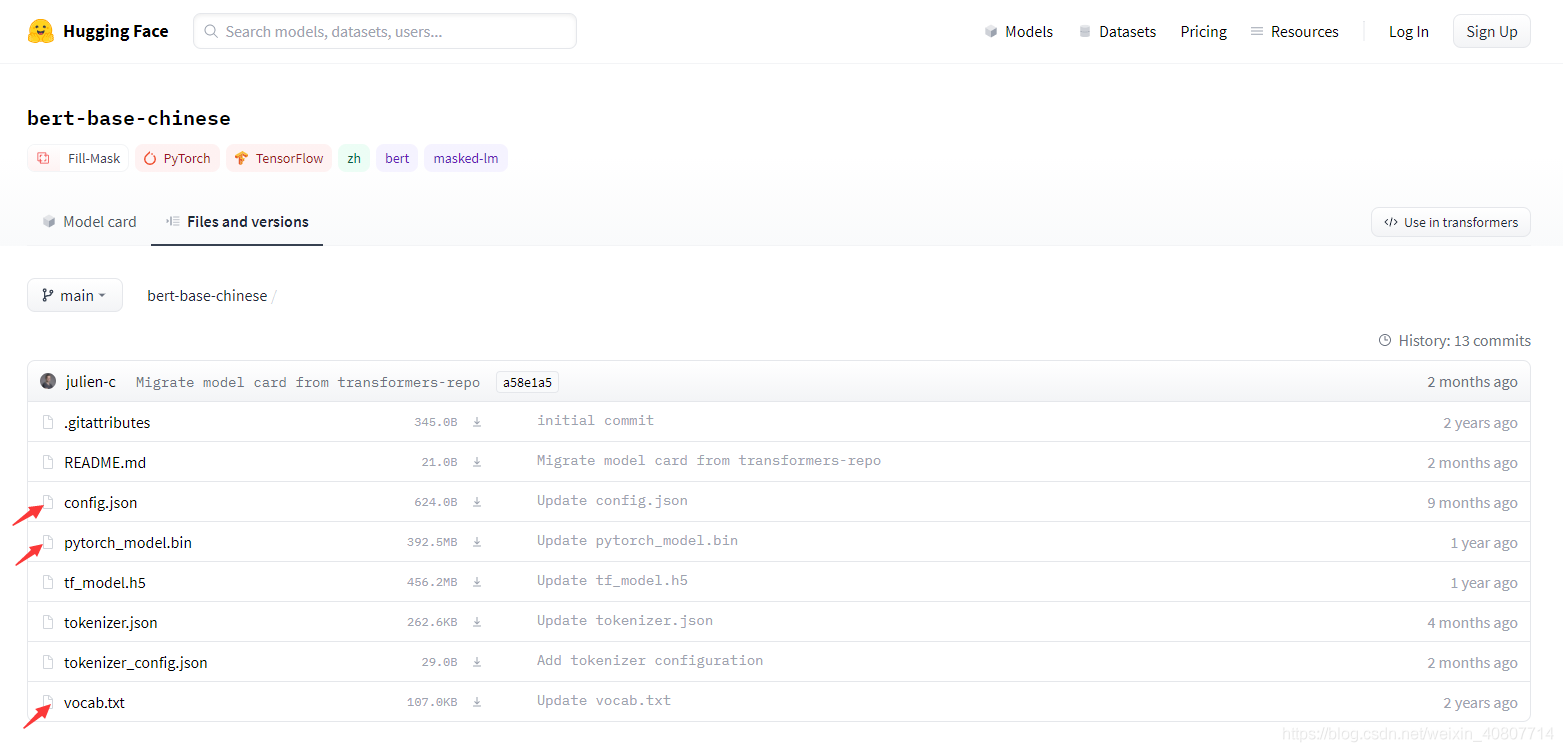
Task: Click '9 months ago' on config.json row
Action: (1472, 502)
